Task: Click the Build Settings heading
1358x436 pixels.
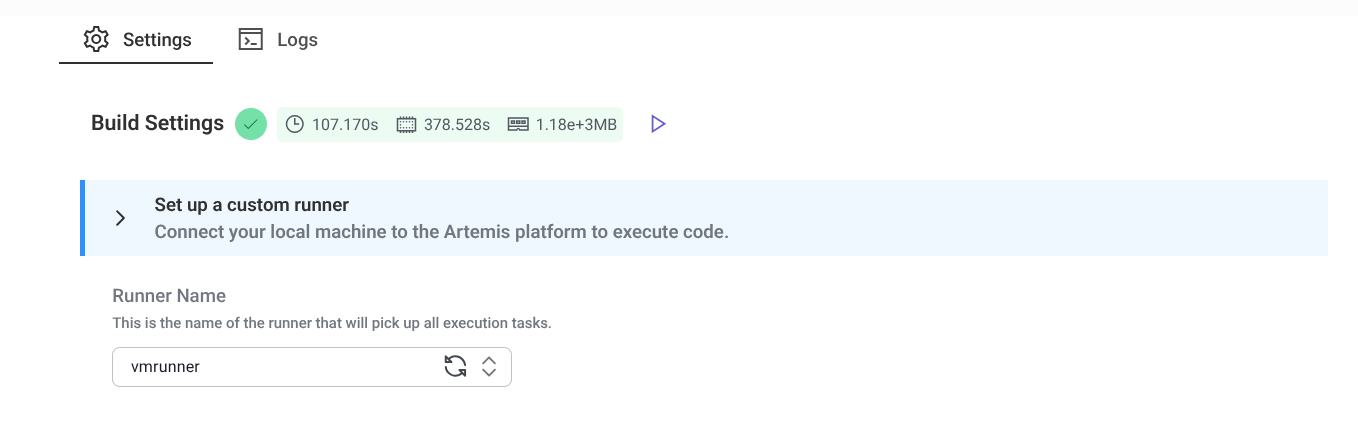Action: pos(157,123)
